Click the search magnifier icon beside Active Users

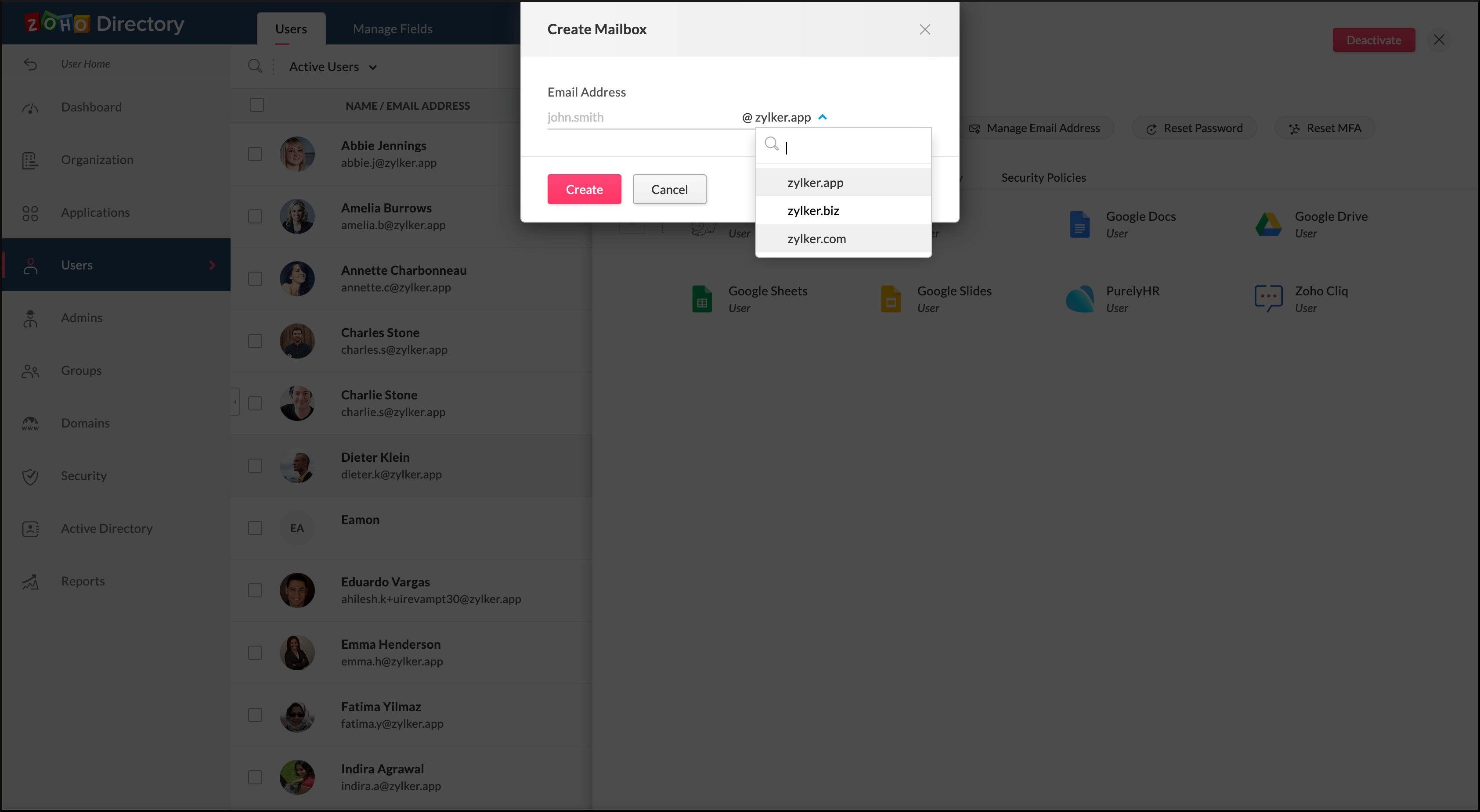pos(255,66)
